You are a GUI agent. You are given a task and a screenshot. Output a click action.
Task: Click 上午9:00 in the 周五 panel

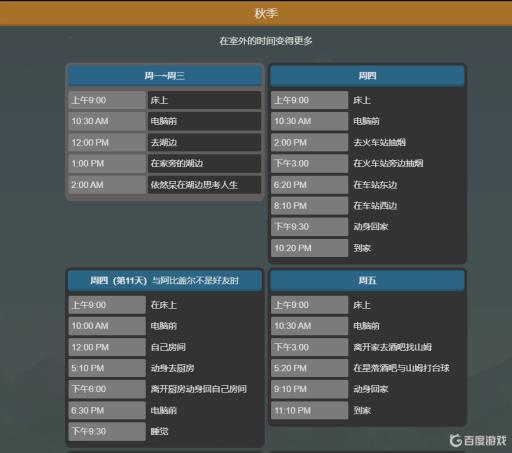click(310, 305)
